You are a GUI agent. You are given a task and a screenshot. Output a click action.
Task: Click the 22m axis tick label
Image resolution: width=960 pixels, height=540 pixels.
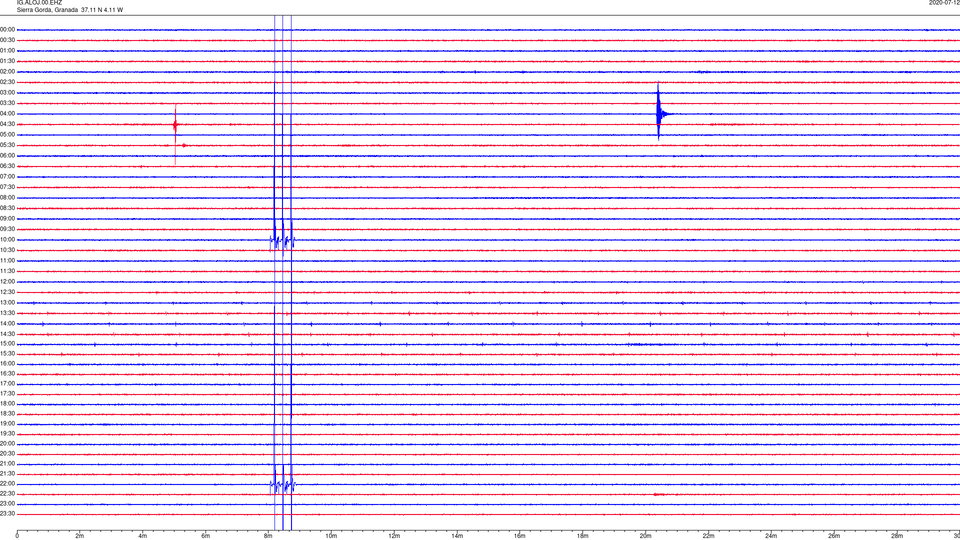708,536
